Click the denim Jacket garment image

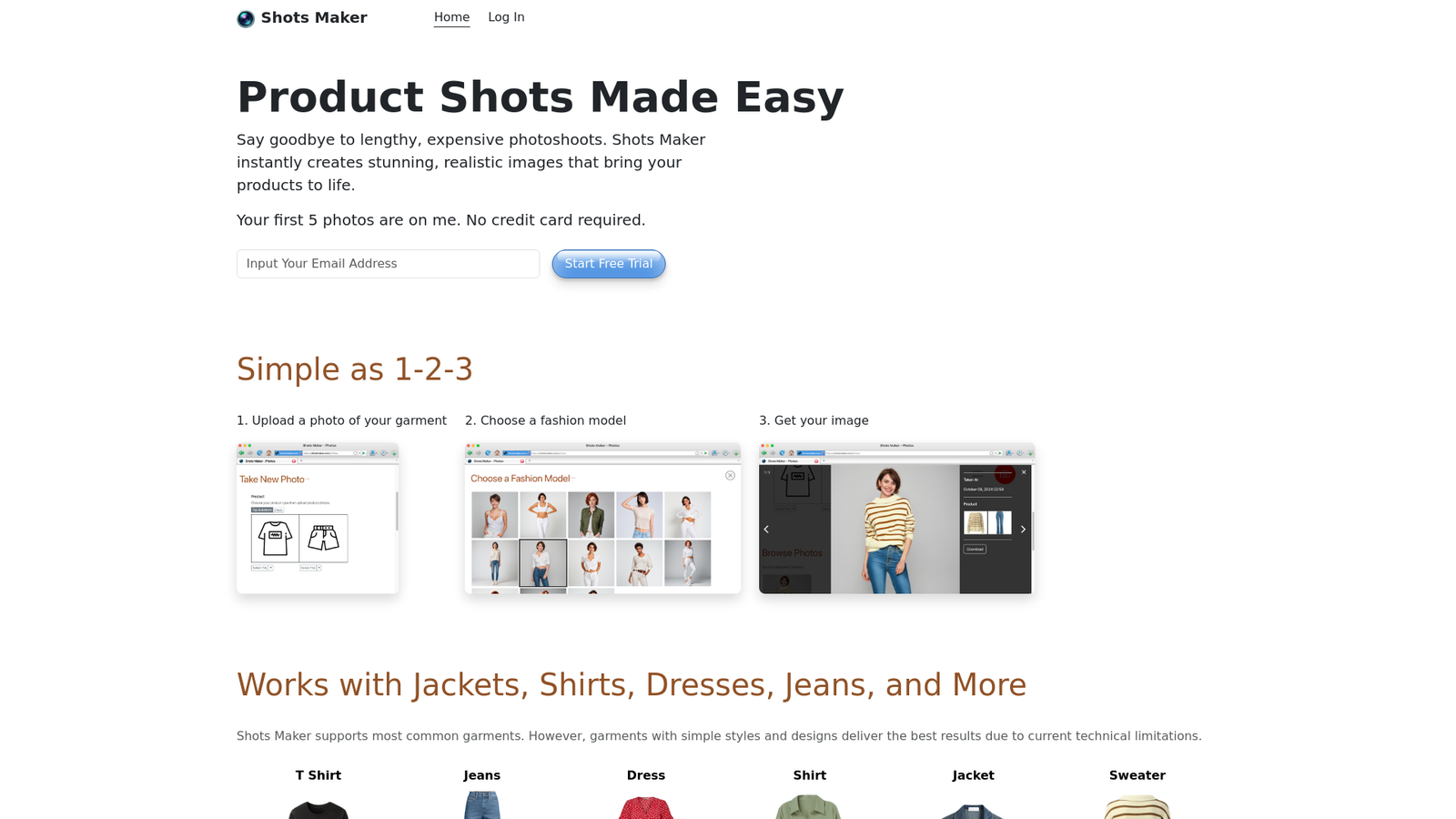coord(973,810)
